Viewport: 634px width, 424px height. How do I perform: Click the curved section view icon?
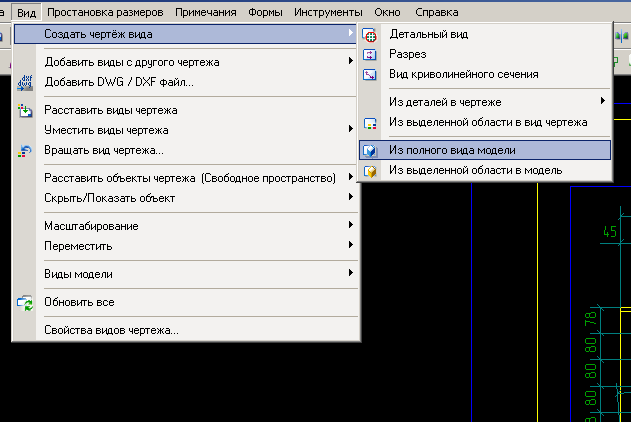370,74
